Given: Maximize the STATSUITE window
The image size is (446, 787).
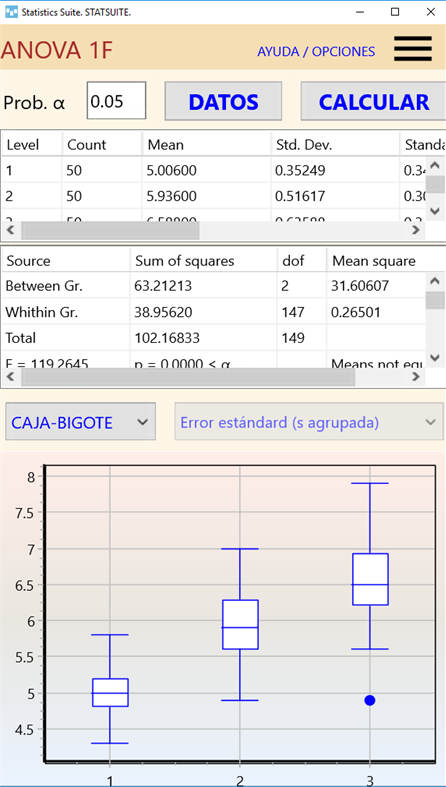Looking at the screenshot, I should coord(395,12).
